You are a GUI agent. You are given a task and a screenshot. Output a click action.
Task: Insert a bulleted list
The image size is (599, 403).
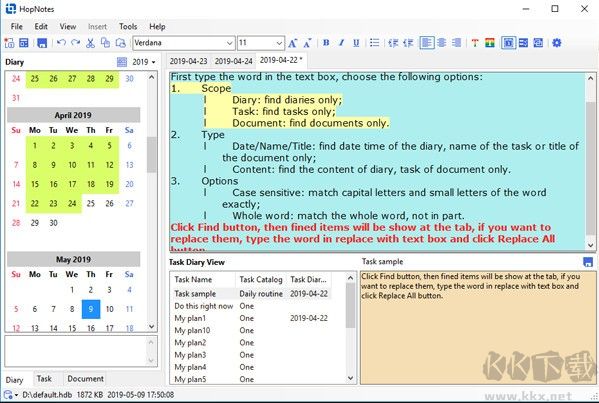tap(375, 43)
